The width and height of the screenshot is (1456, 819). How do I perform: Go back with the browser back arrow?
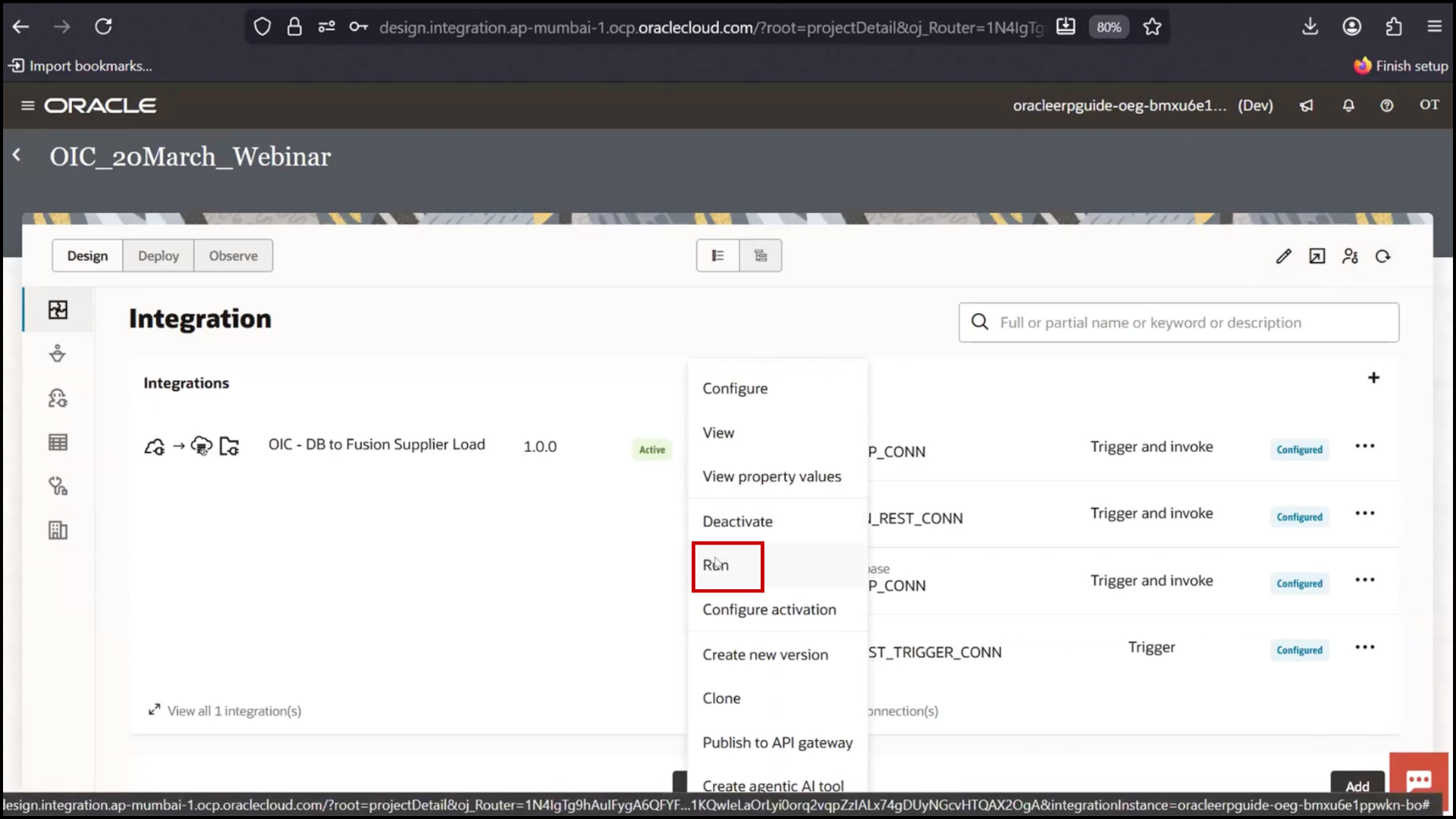coord(20,27)
